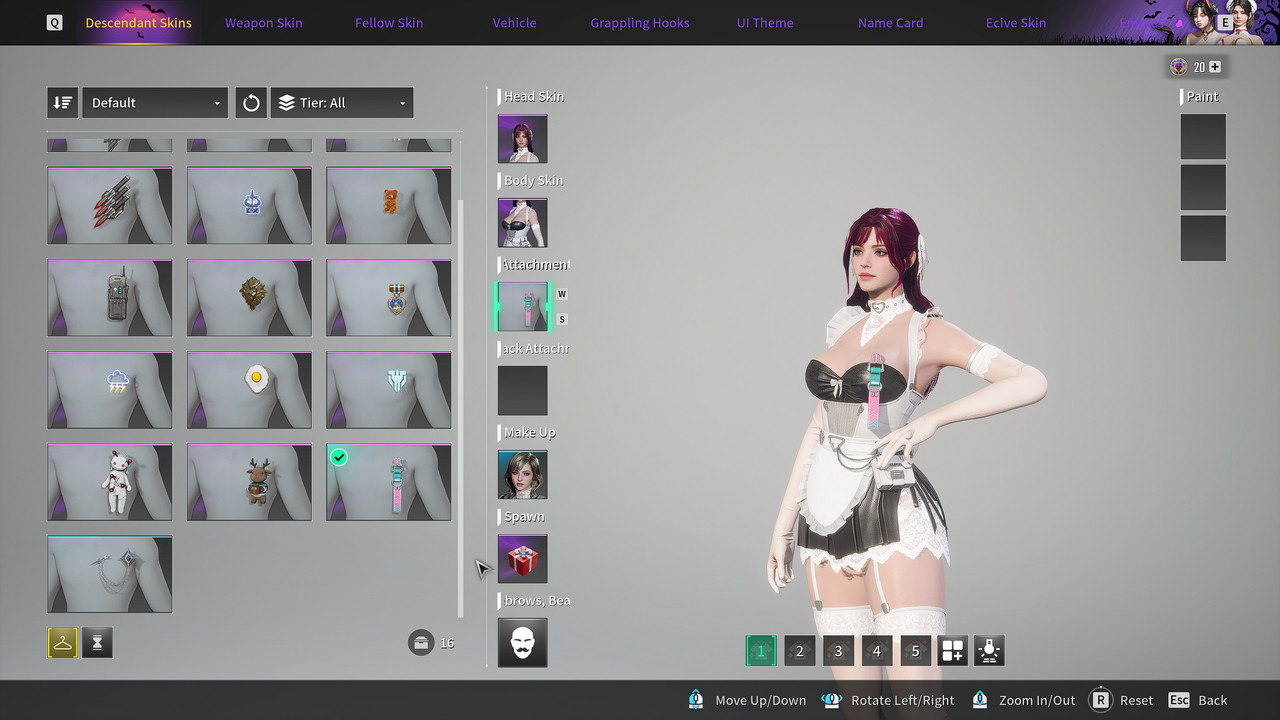The width and height of the screenshot is (1280, 720).
Task: Add currency with the plus icon
Action: pos(1215,67)
